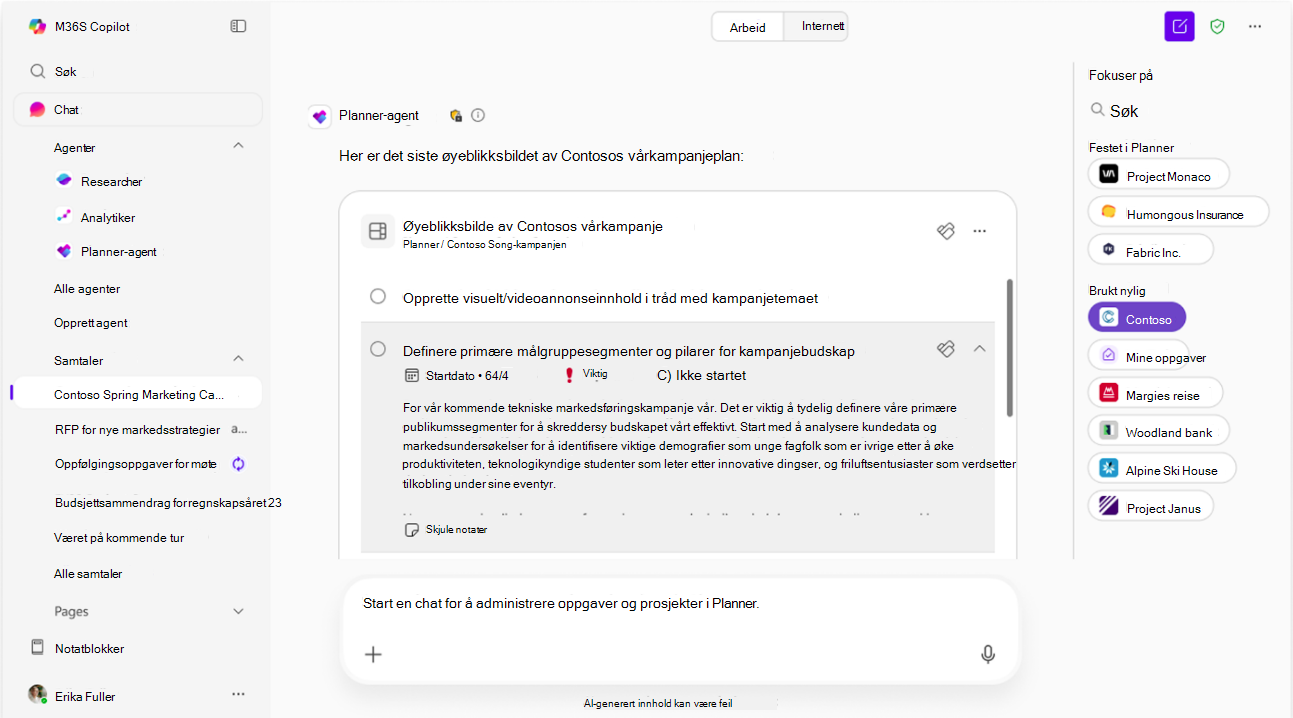Click the Planner-agent header icon

320,116
